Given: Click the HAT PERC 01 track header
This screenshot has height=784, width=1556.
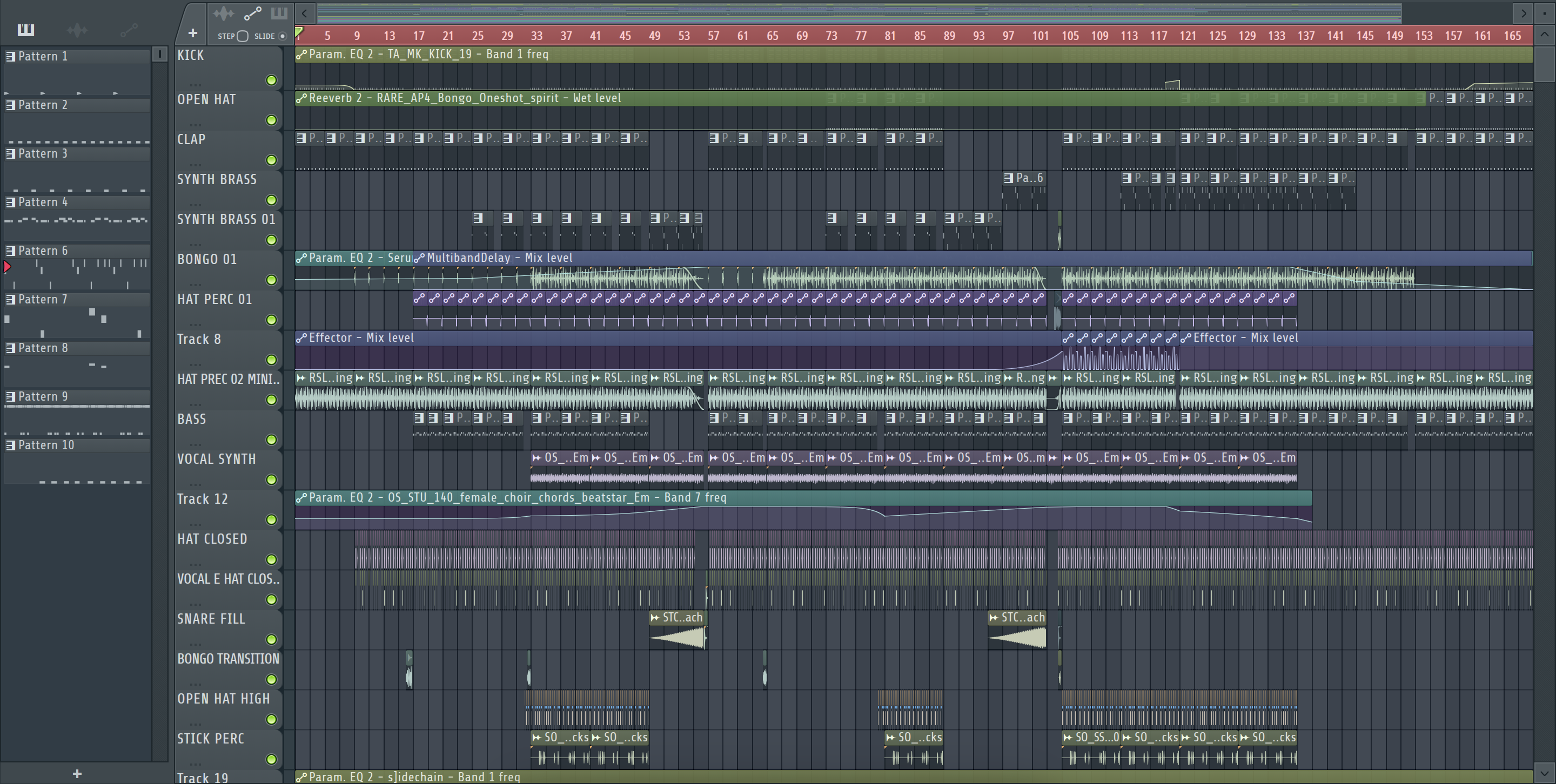Looking at the screenshot, I should click(x=229, y=310).
